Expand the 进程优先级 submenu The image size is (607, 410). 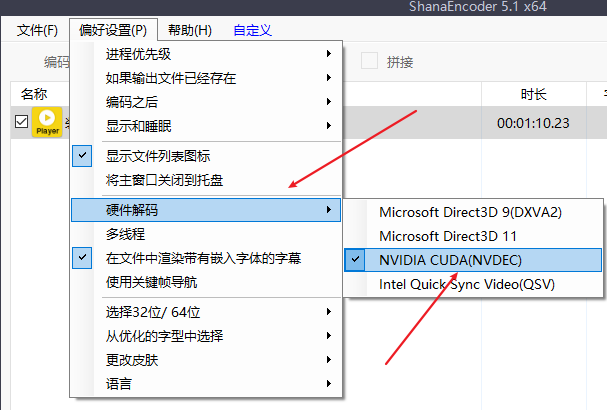point(138,53)
